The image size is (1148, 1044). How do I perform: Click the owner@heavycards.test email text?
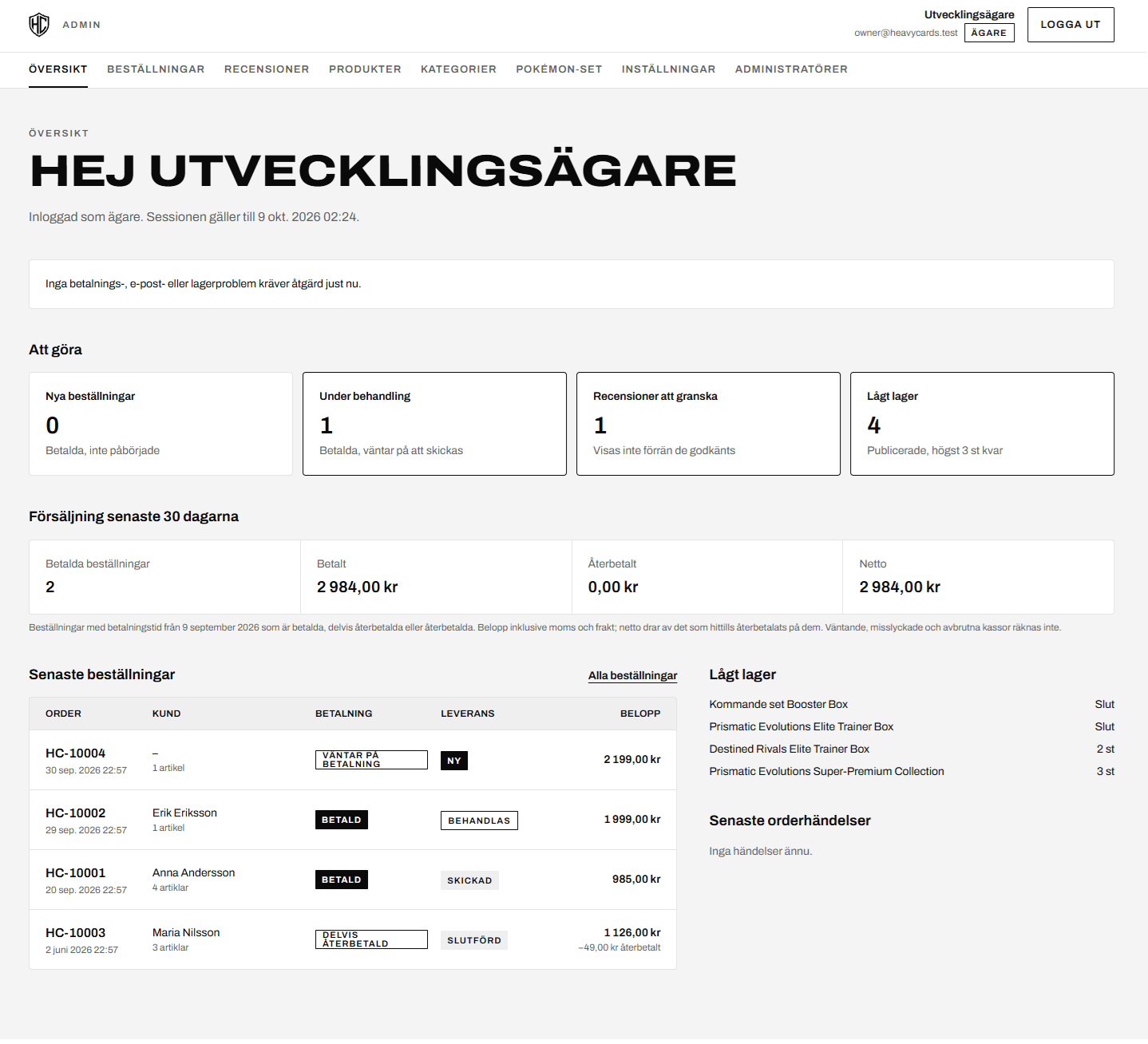pyautogui.click(x=905, y=33)
